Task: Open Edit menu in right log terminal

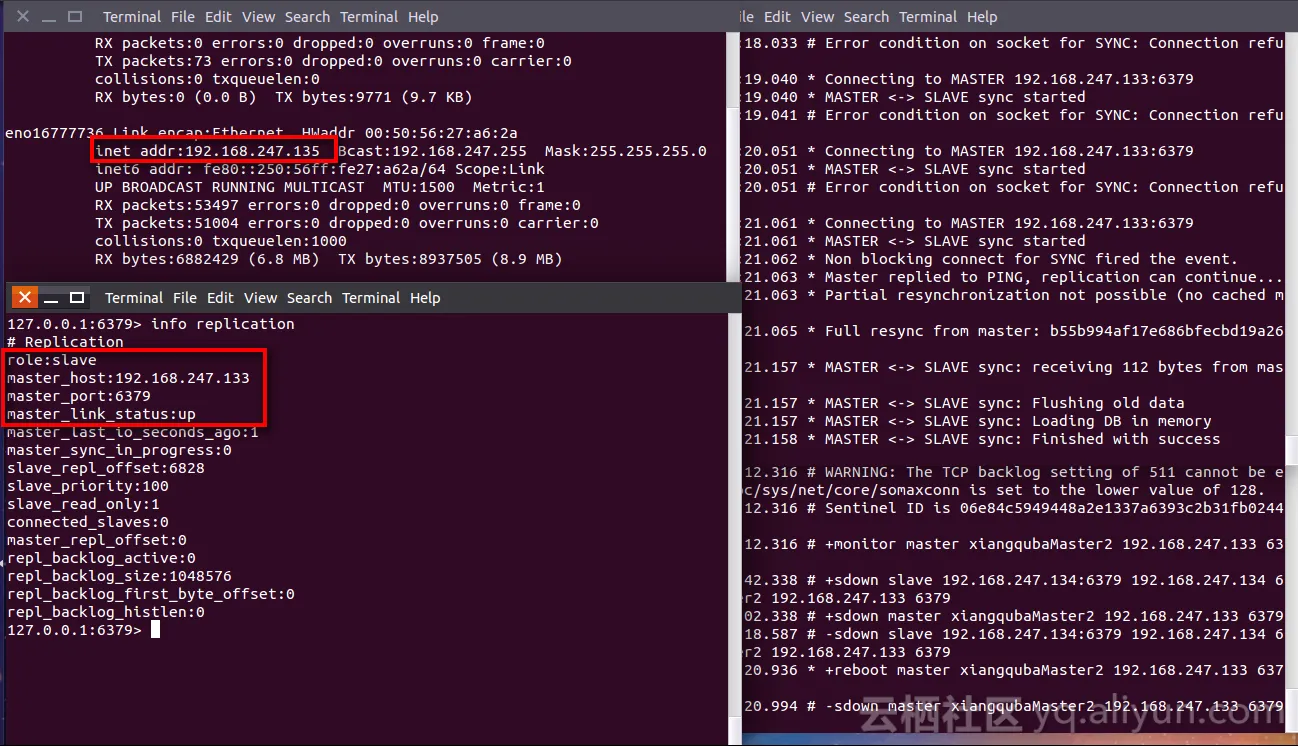Action: point(778,17)
